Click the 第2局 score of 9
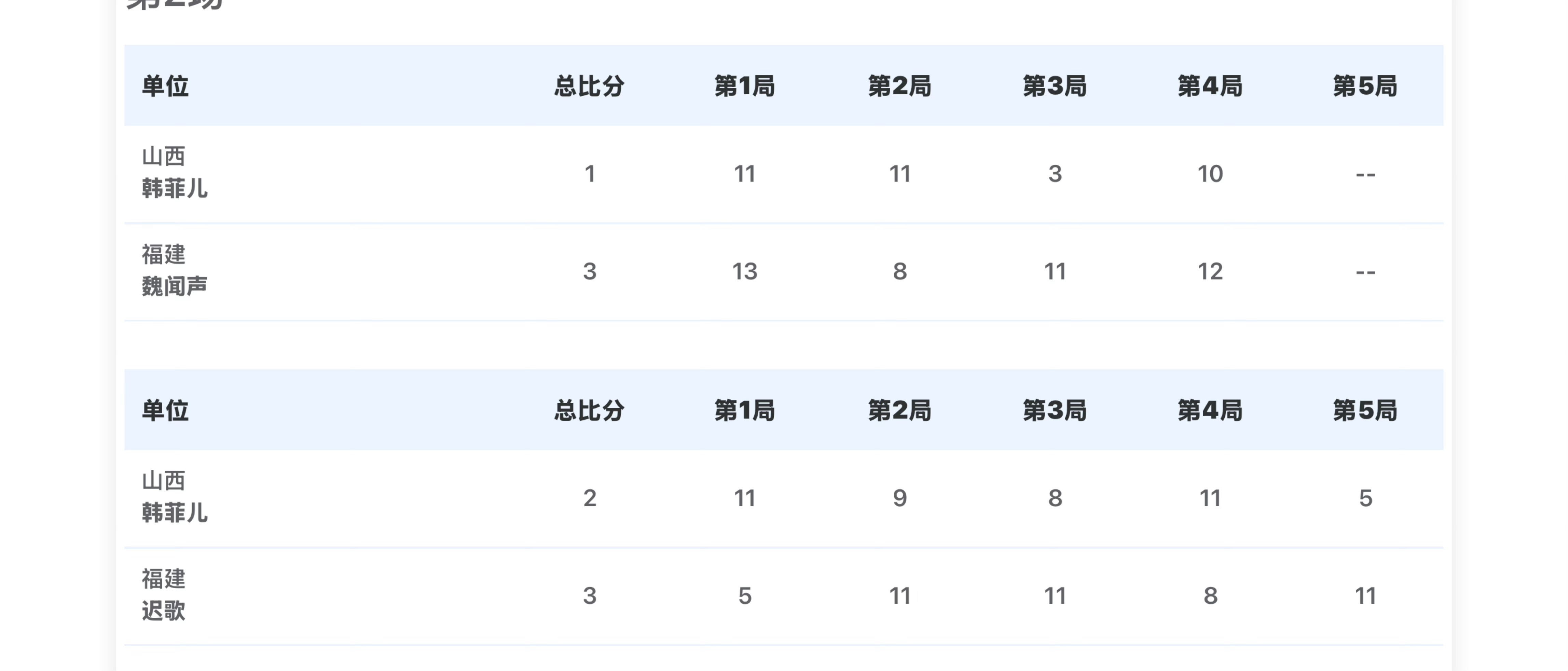1568x671 pixels. pos(900,499)
